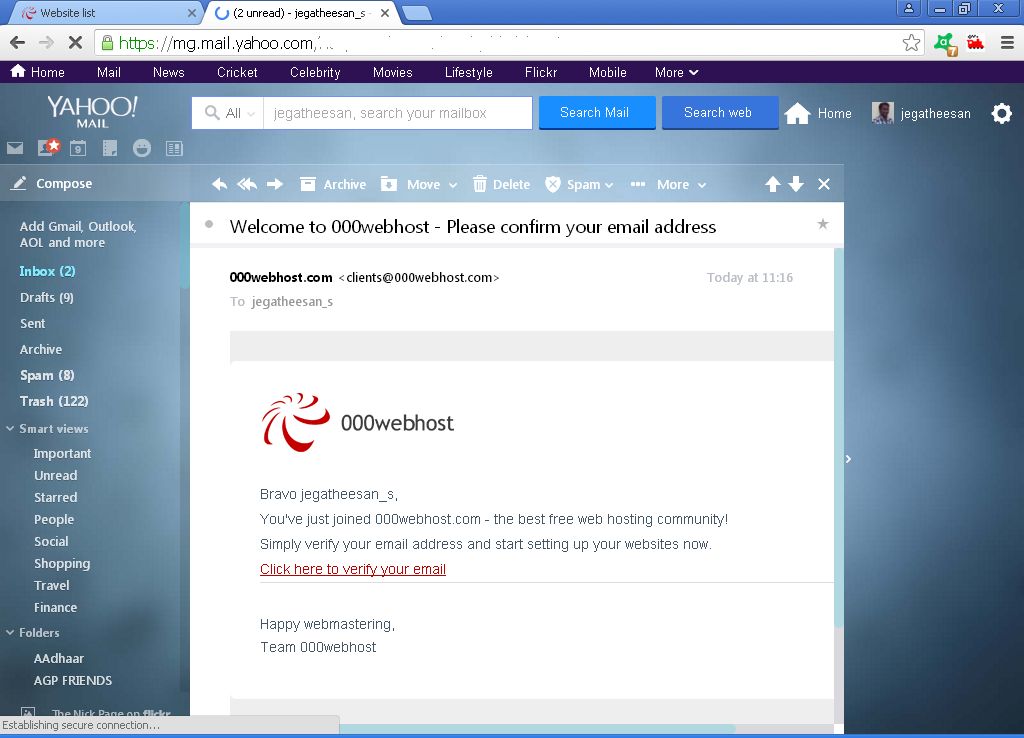Bookmark page with the star icon

pos(911,43)
